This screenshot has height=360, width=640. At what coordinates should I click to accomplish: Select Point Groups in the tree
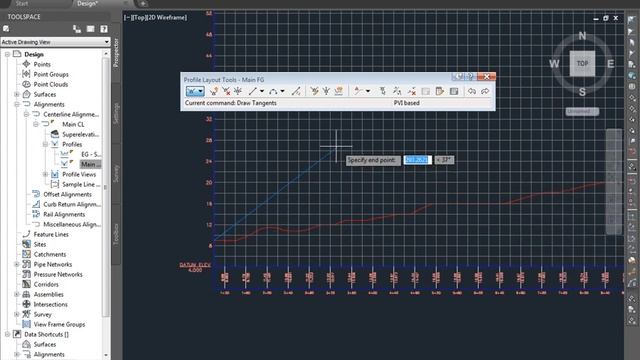[x=51, y=74]
